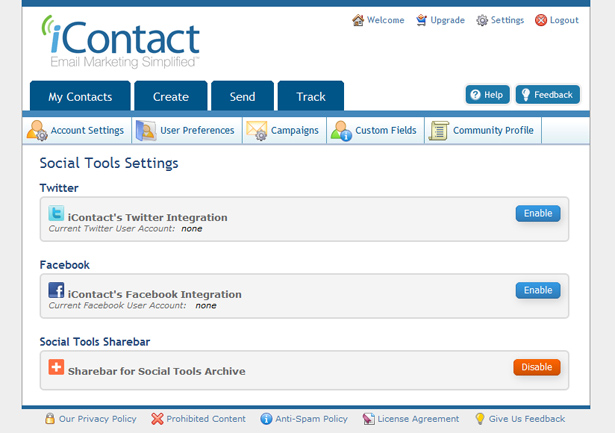
Task: Click the Help question mark icon
Action: pos(475,95)
